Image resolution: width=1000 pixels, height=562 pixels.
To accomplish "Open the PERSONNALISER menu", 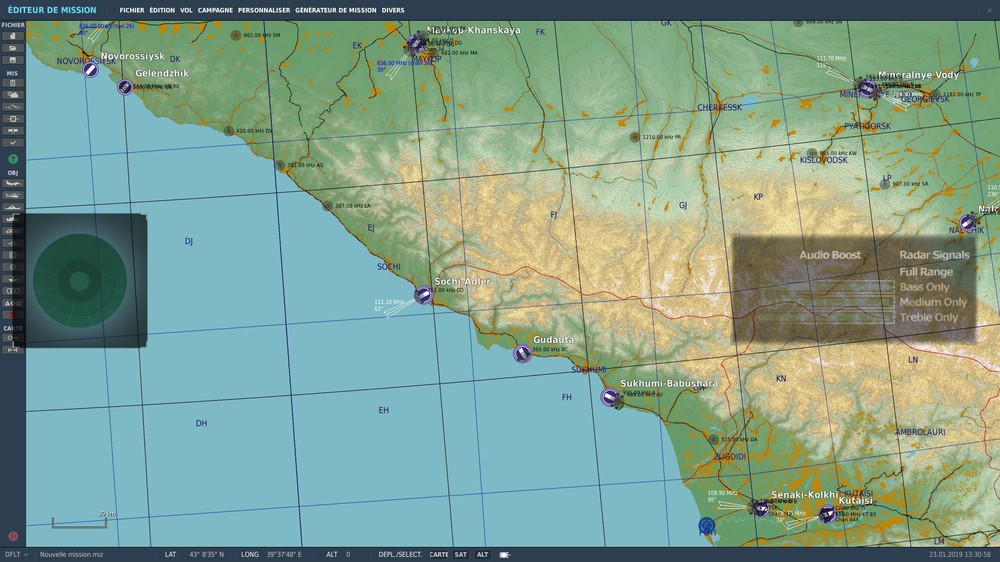I will [264, 10].
